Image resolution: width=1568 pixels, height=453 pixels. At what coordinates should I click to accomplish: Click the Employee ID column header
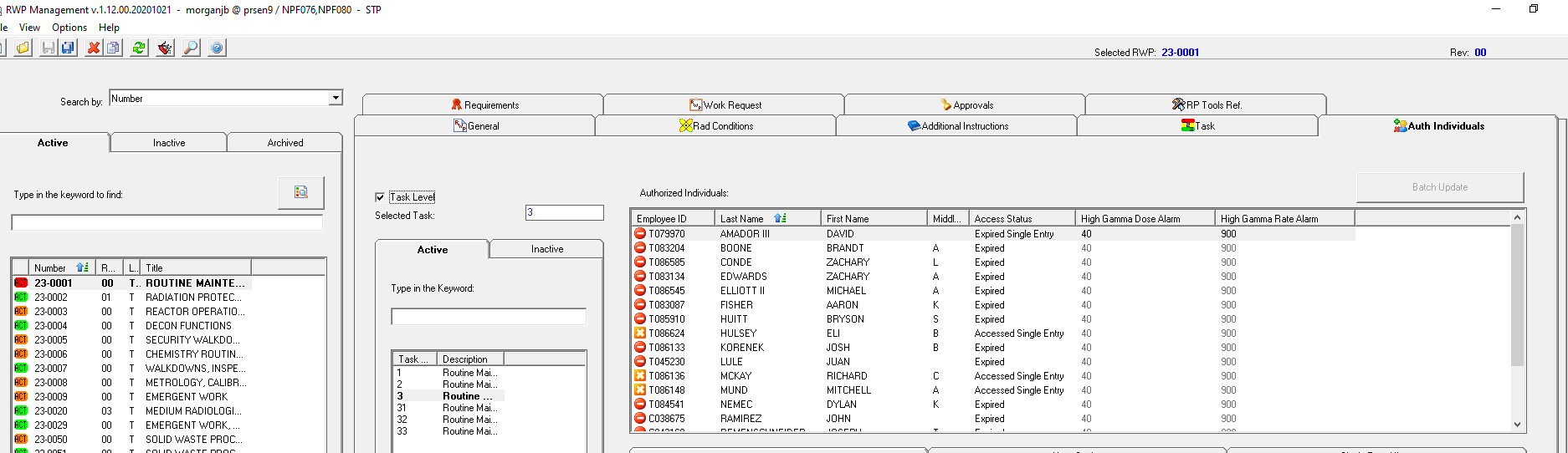672,218
